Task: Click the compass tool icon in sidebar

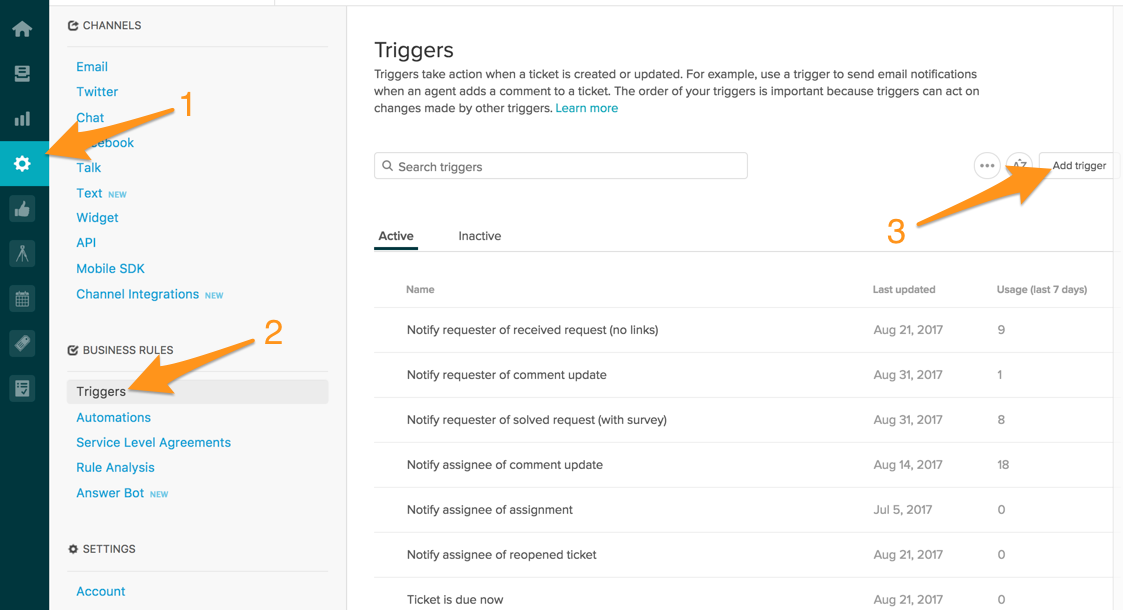Action: coord(22,253)
